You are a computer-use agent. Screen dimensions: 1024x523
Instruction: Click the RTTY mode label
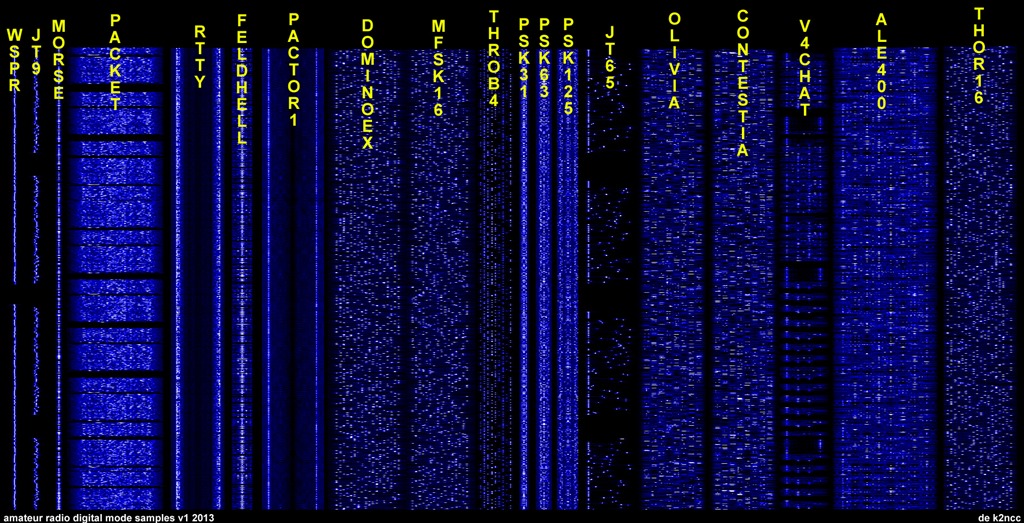[200, 58]
